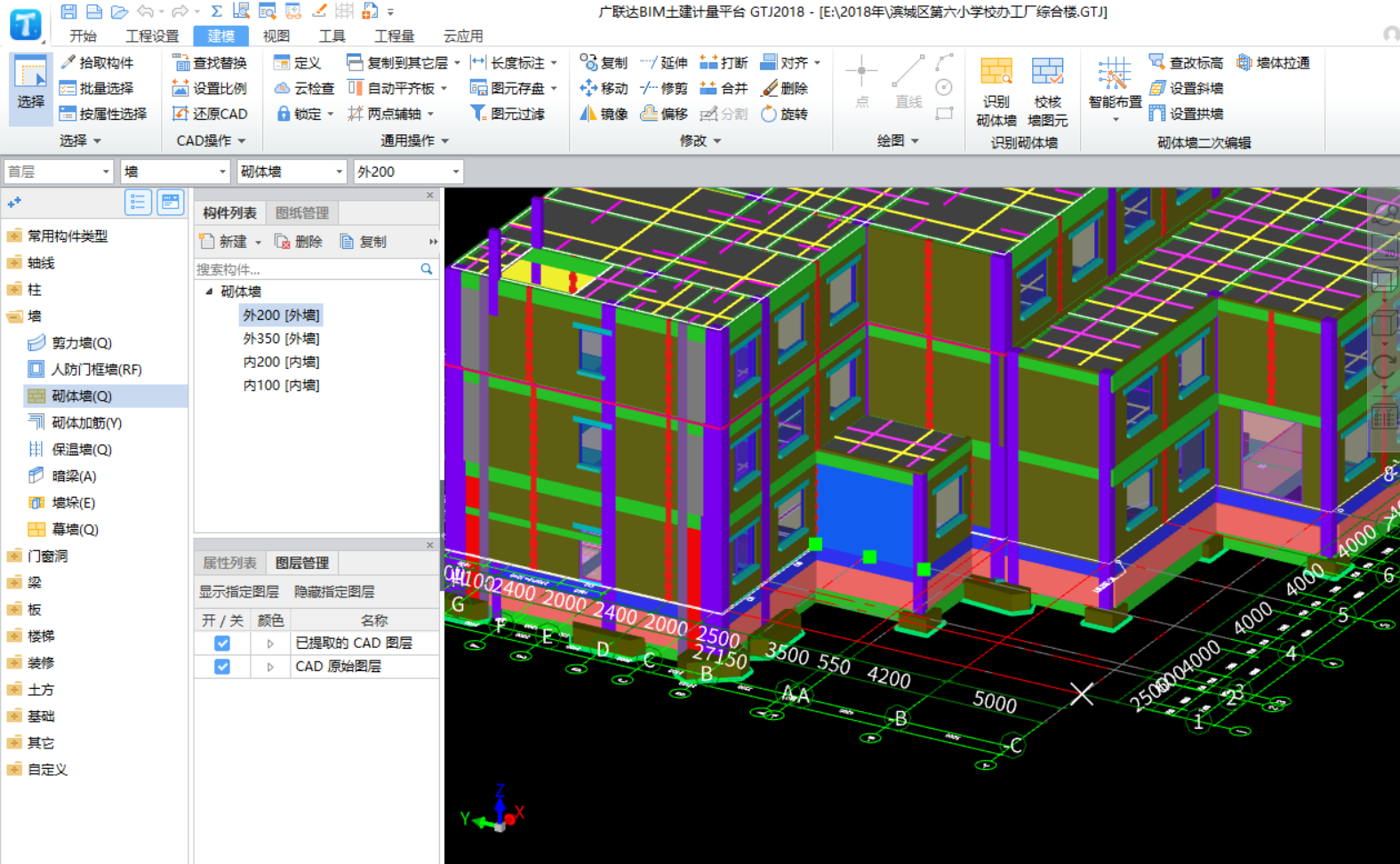Click the 延伸 extend tool

[664, 62]
